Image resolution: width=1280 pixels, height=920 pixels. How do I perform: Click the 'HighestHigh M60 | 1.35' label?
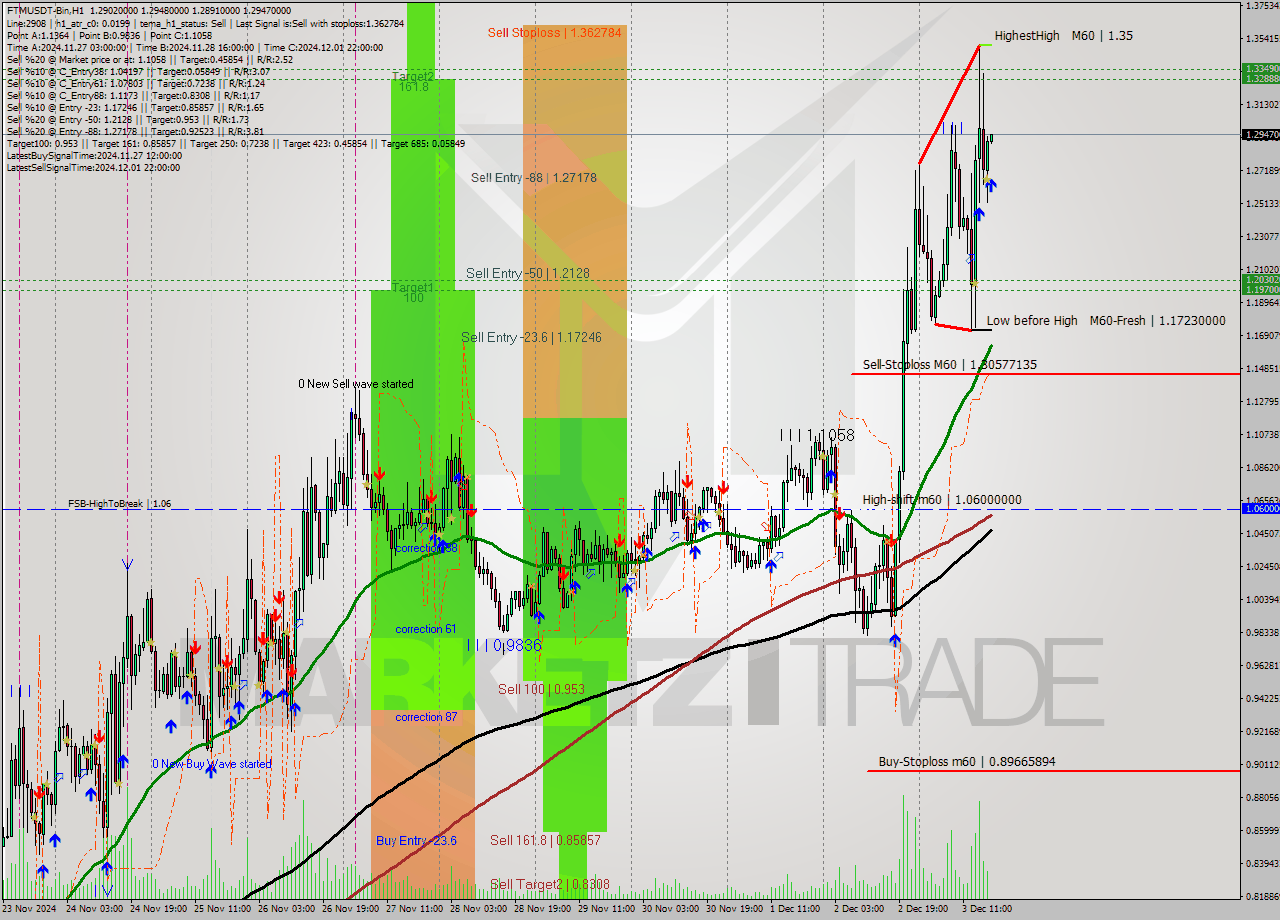(1064, 36)
